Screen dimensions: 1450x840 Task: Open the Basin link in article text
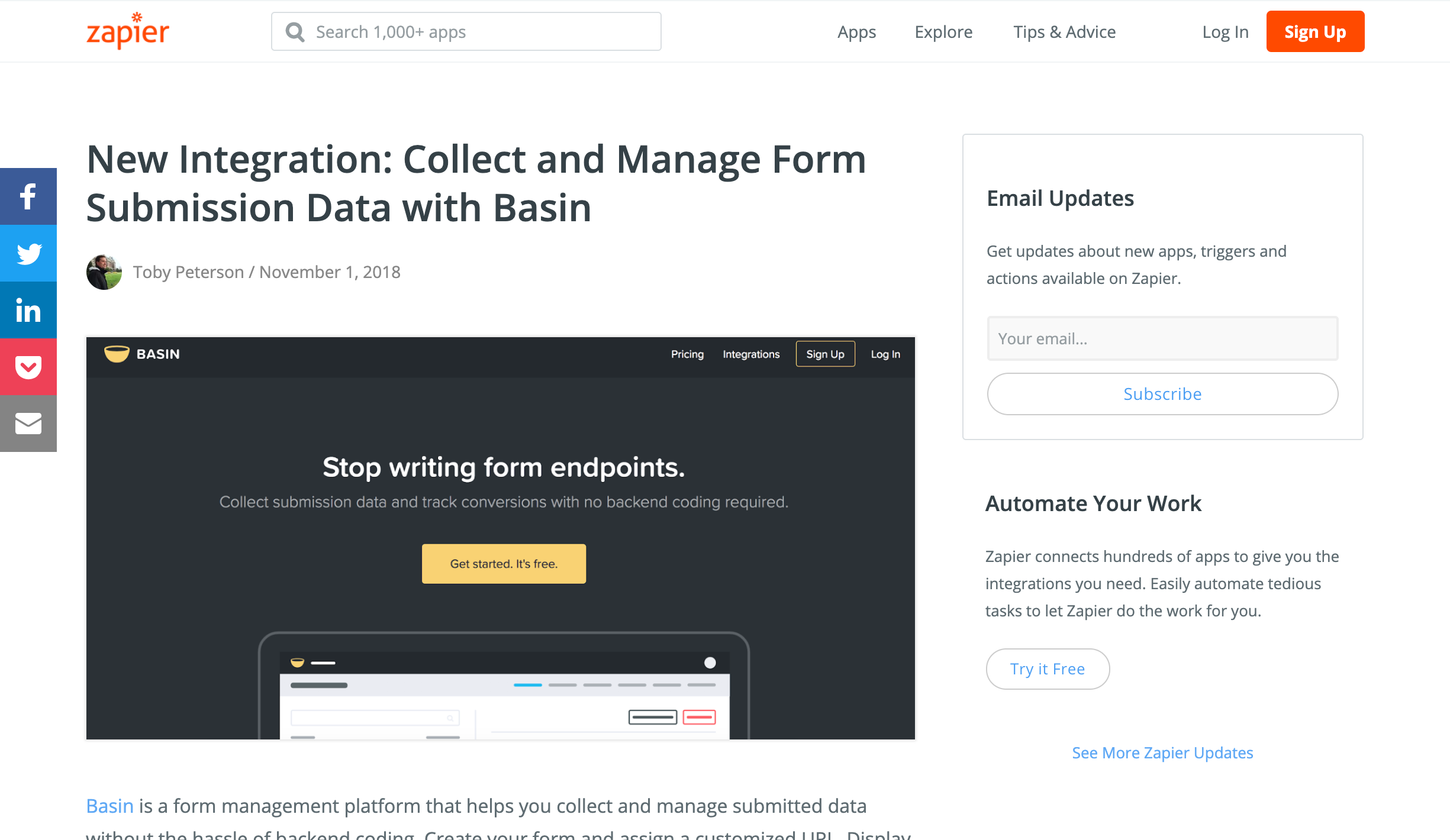pyautogui.click(x=110, y=806)
